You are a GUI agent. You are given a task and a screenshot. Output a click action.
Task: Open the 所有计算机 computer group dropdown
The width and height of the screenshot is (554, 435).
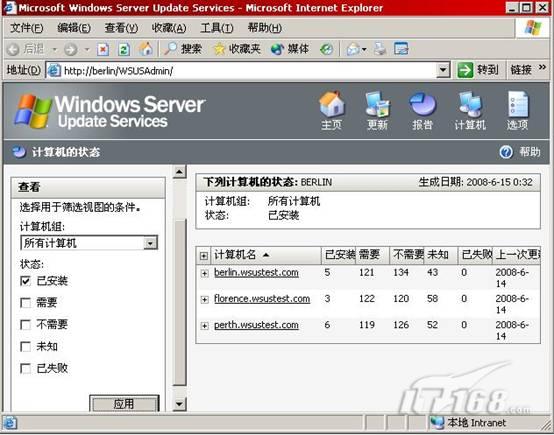tap(89, 243)
